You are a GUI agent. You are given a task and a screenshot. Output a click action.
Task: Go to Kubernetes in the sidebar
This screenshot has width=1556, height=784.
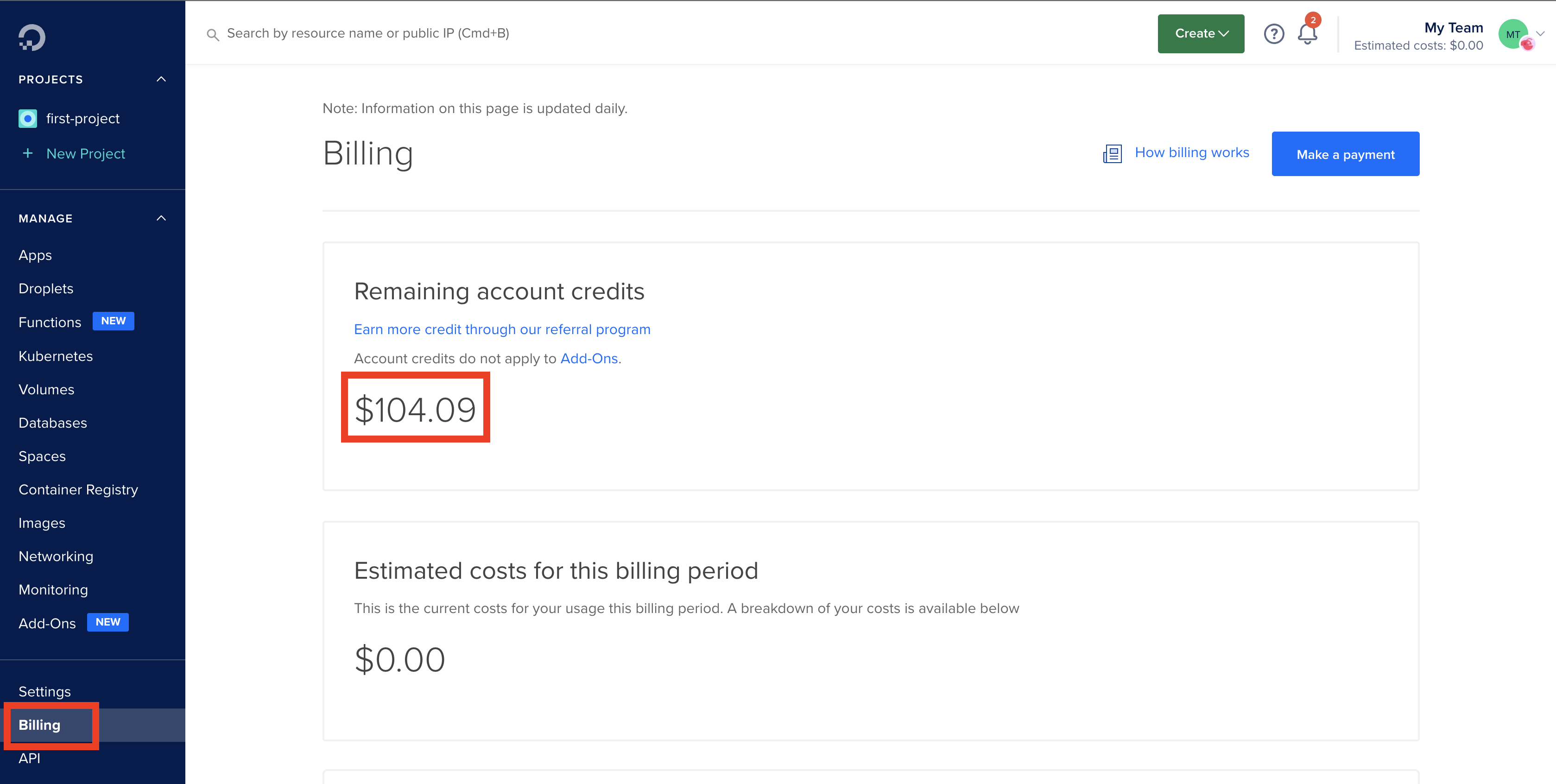56,356
